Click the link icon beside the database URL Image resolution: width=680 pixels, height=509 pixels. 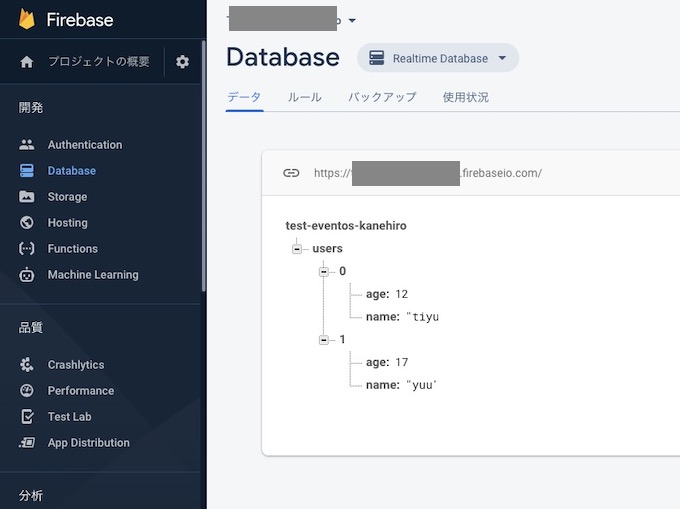[291, 173]
